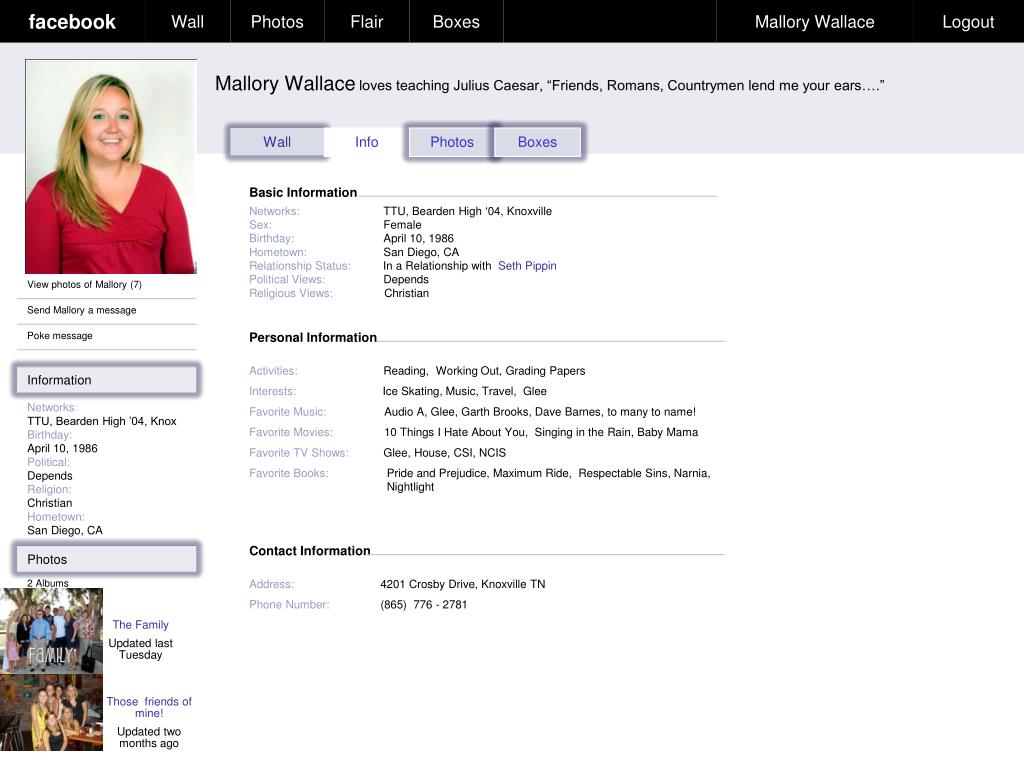Click address 4201 Crosby Drive, Knoxville TN

pyautogui.click(x=462, y=584)
